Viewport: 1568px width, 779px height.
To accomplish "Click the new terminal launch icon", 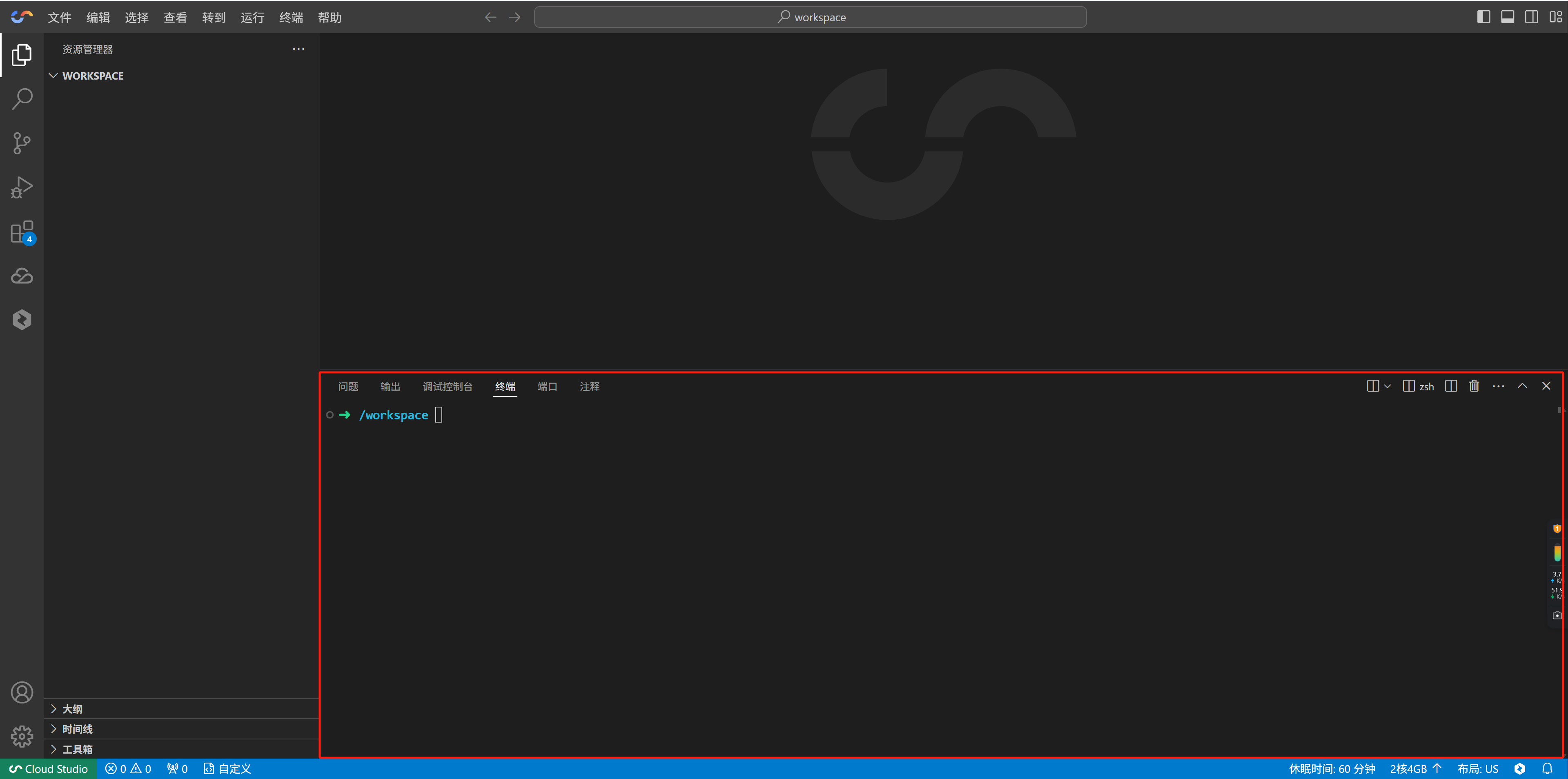I will tap(1372, 387).
